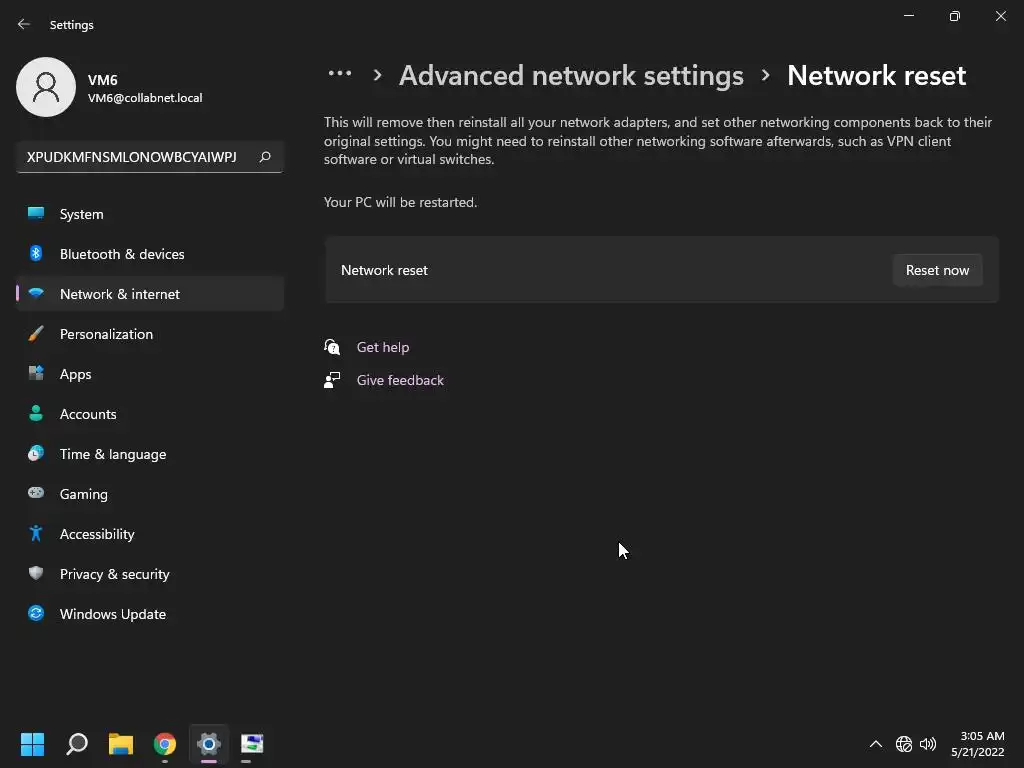The width and height of the screenshot is (1024, 768).
Task: Show hidden icons in system tray
Action: pyautogui.click(x=876, y=744)
